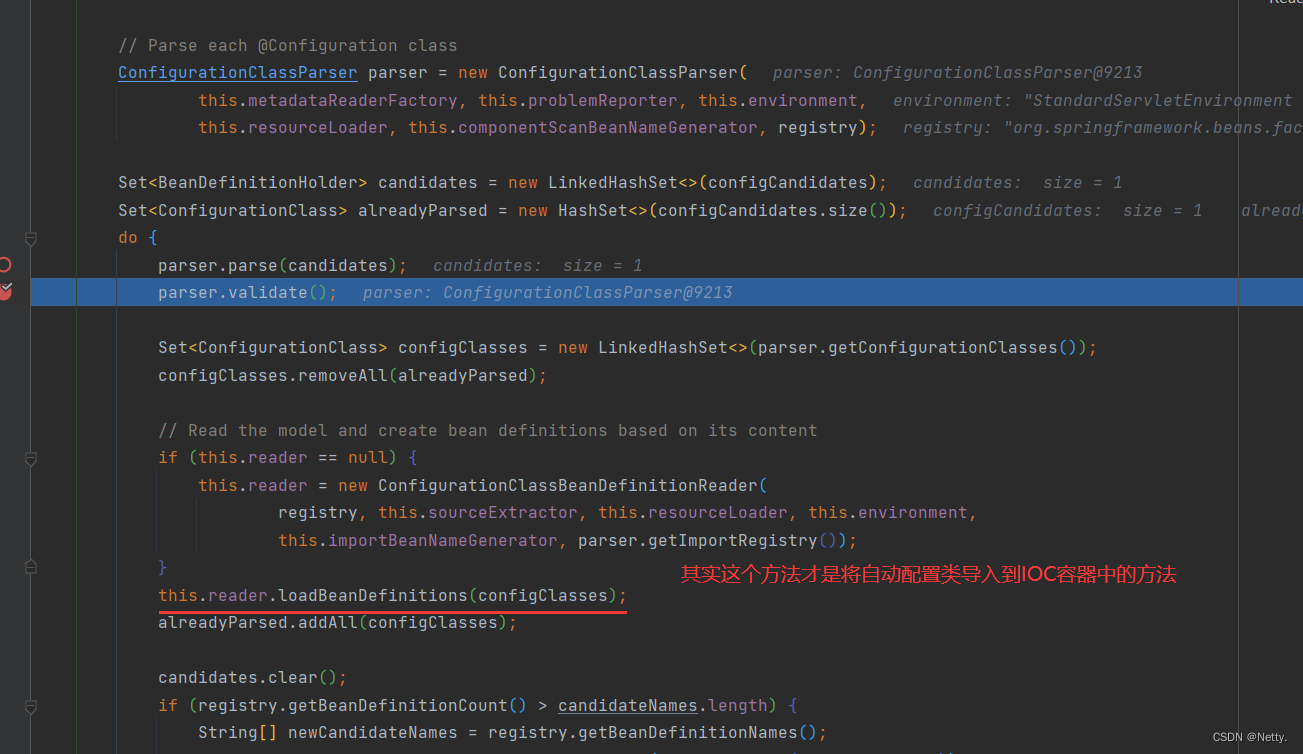Toggle the checked breakpoint on the parser.validate() line

point(4,291)
